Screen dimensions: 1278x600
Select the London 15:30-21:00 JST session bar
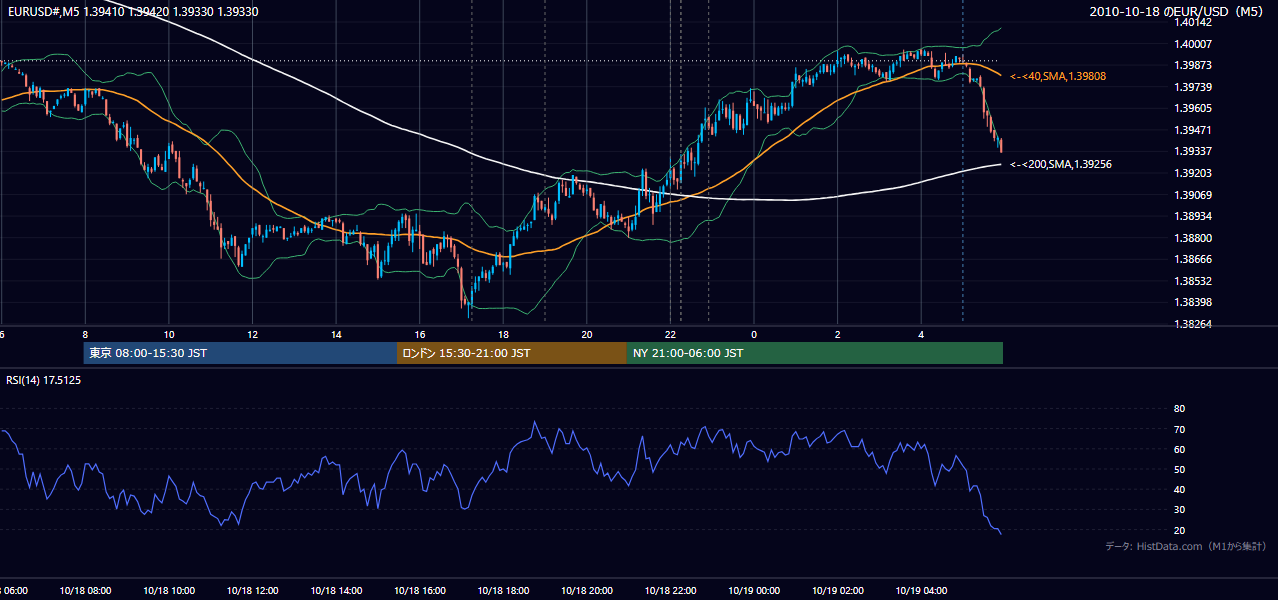click(512, 353)
